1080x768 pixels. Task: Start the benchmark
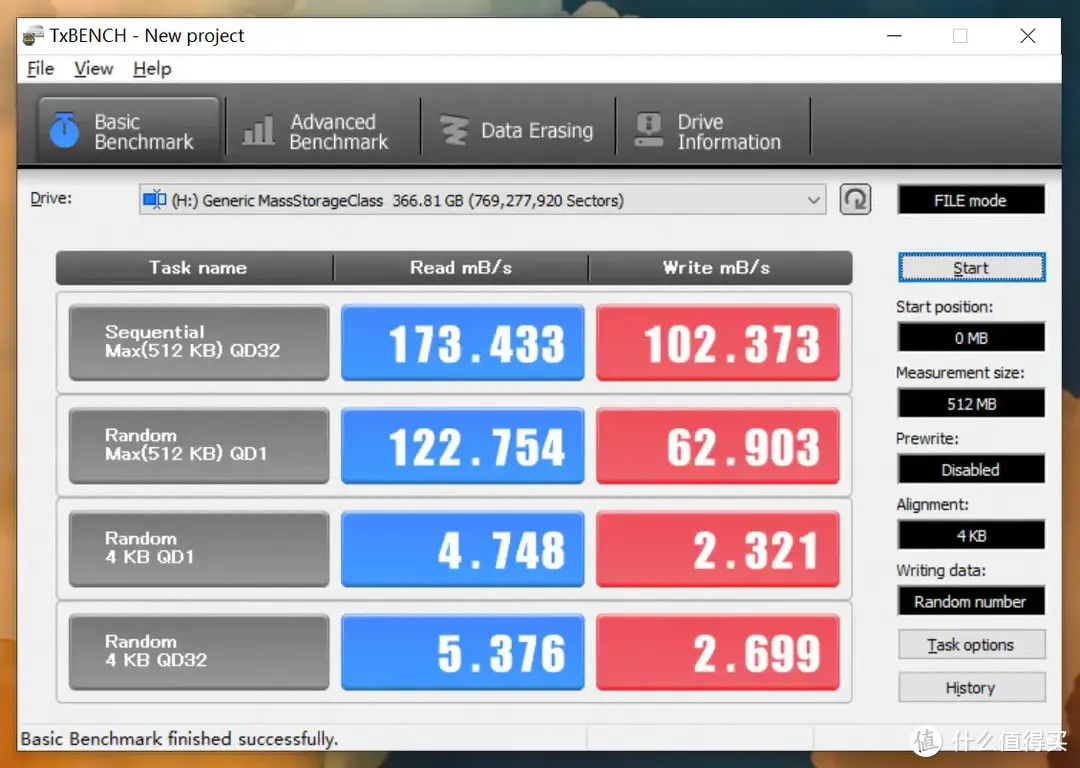click(x=971, y=268)
